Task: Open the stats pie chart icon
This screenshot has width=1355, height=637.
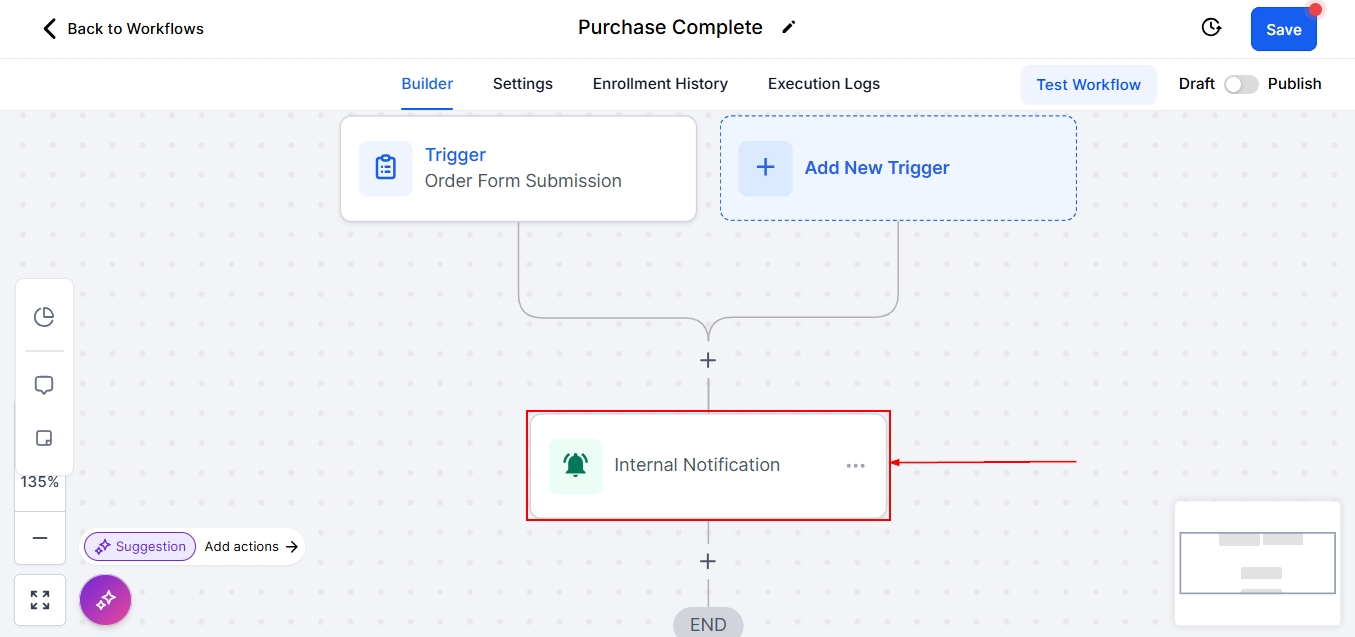Action: pos(44,317)
